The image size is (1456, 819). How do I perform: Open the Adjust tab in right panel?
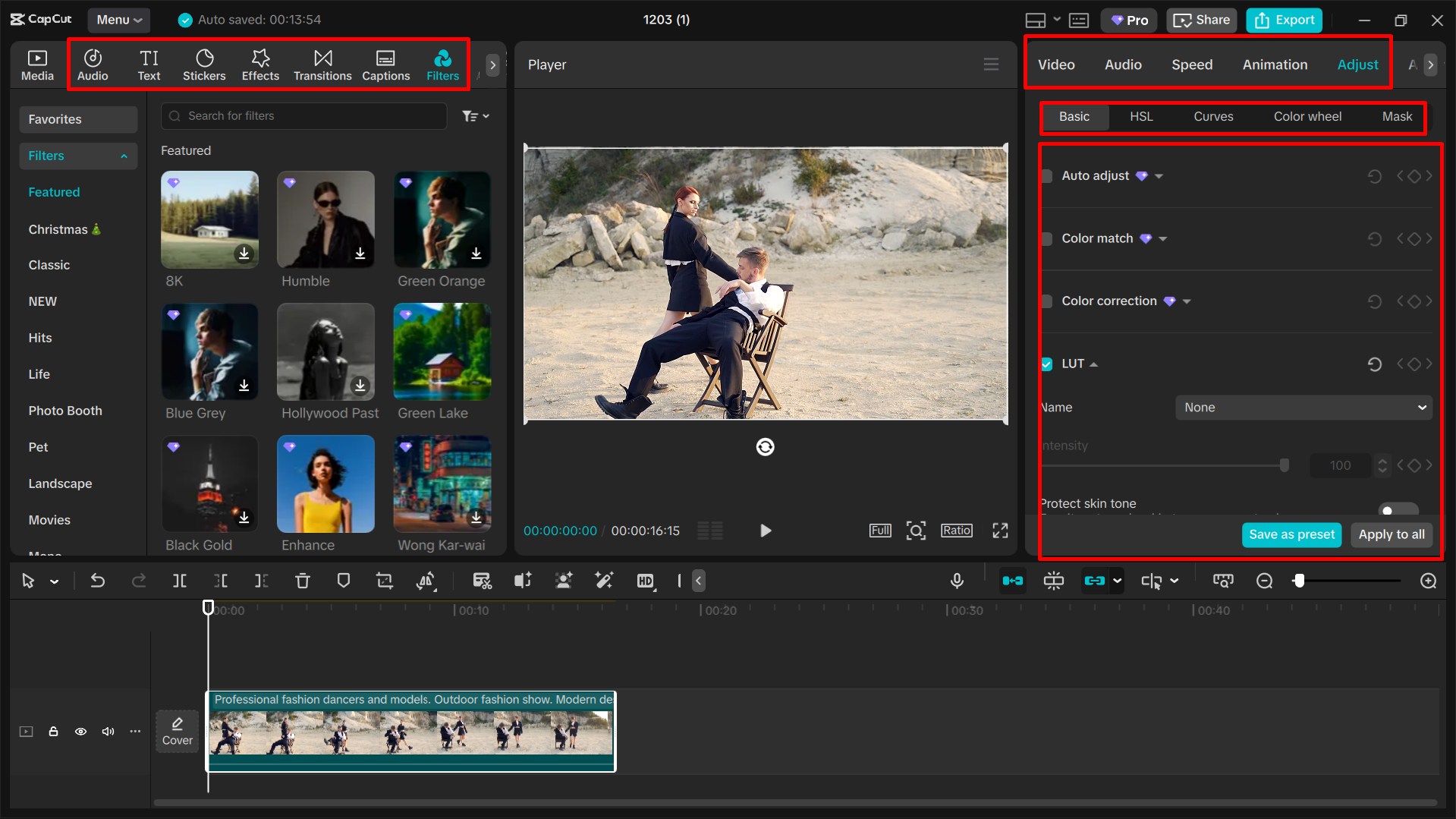[x=1357, y=65]
